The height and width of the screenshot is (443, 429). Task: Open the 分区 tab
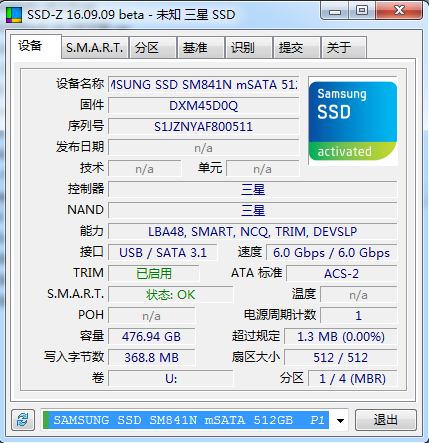click(153, 48)
